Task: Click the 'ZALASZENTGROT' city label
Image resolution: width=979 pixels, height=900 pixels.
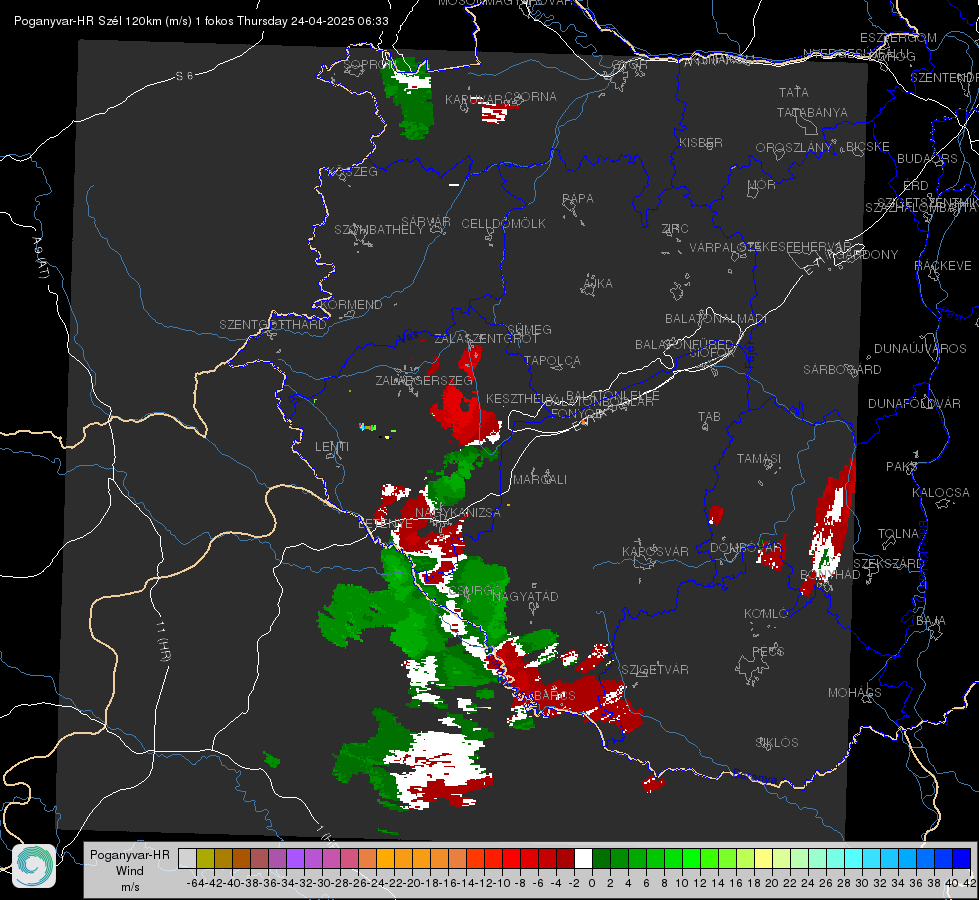Action: tap(486, 339)
